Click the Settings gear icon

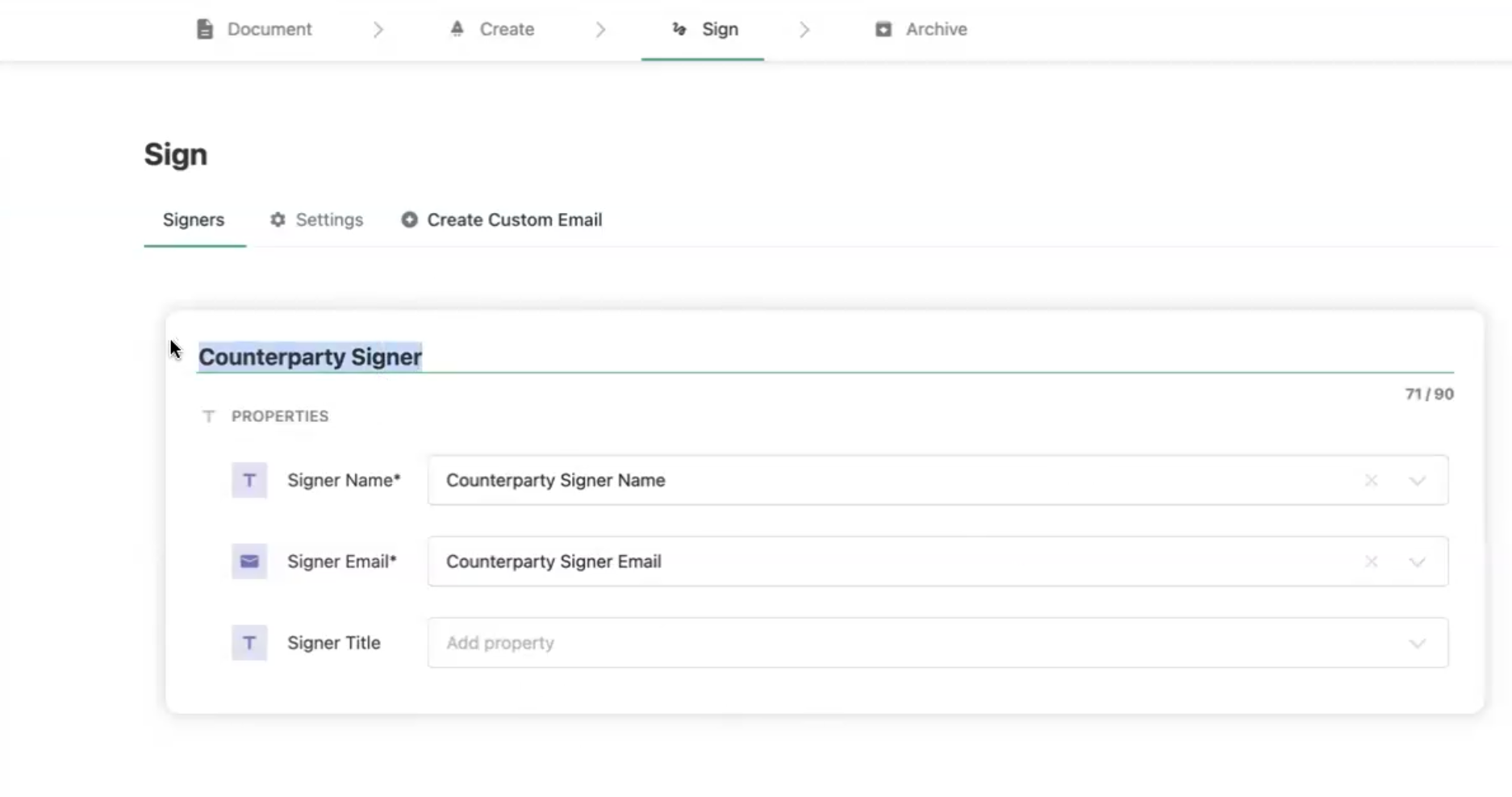[x=278, y=219]
